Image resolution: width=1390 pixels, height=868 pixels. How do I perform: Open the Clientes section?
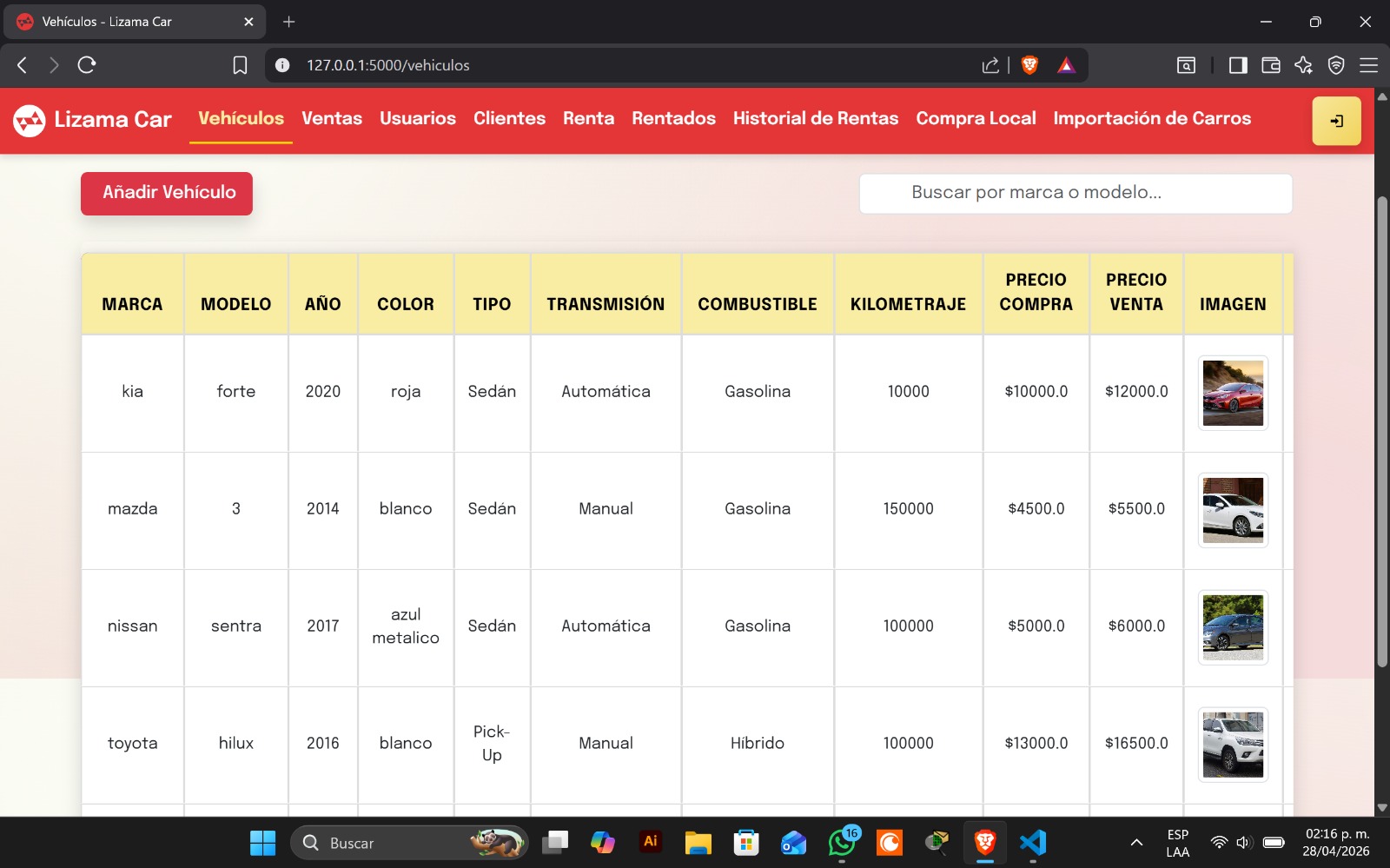coord(509,119)
